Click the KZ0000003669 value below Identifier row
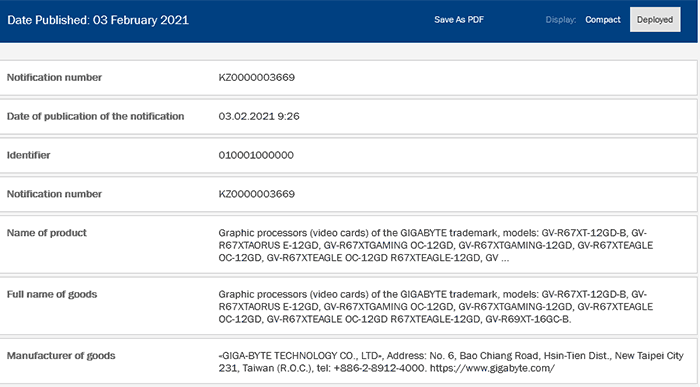700x387 pixels. [257, 194]
